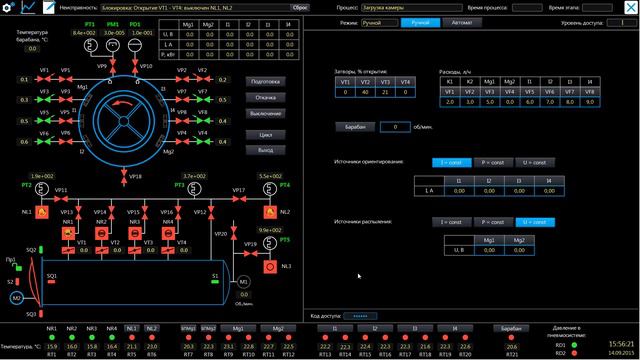Click the PM1 gauge symbol
This screenshot has width=640, height=360.
113,45
